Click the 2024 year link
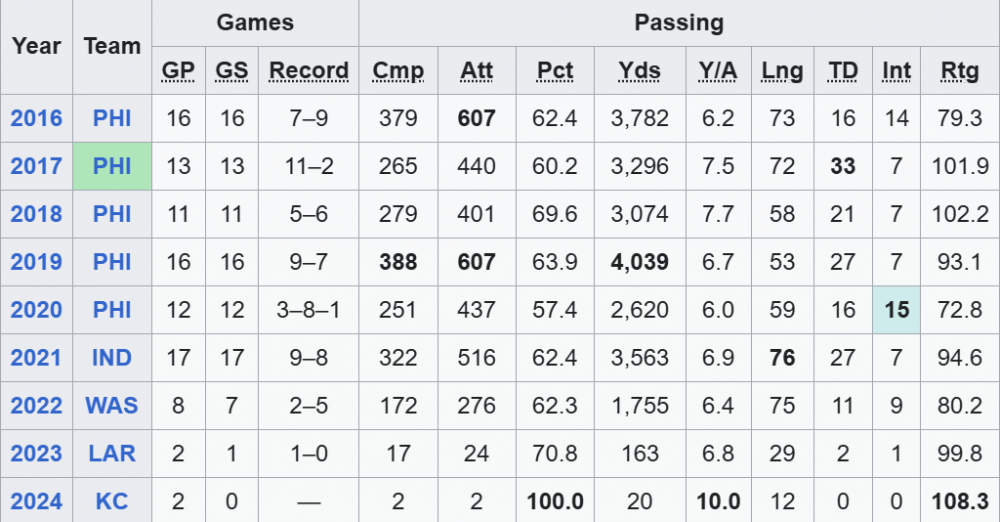1000x522 pixels. [36, 501]
